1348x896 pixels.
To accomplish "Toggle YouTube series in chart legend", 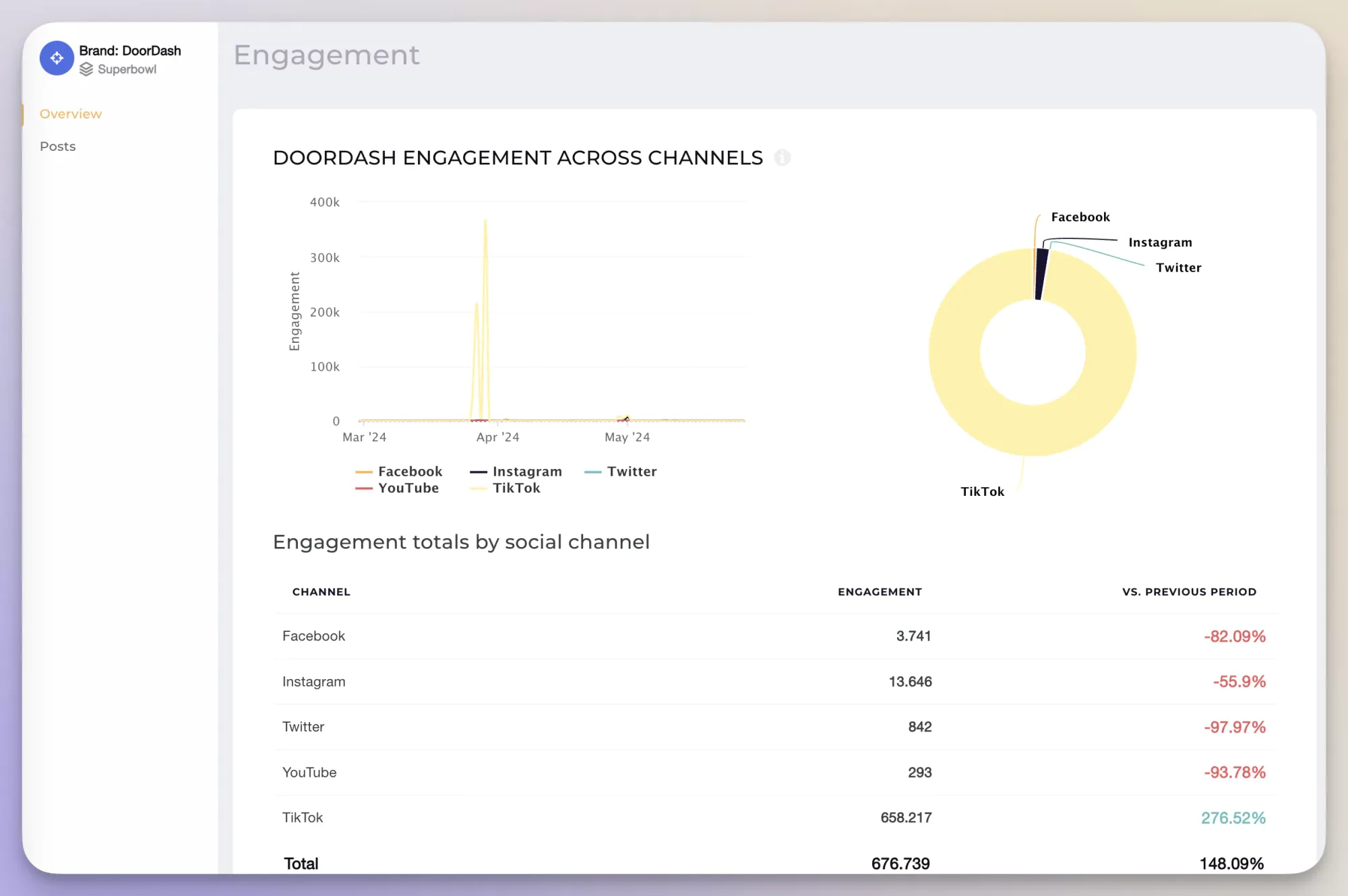I will [x=397, y=488].
